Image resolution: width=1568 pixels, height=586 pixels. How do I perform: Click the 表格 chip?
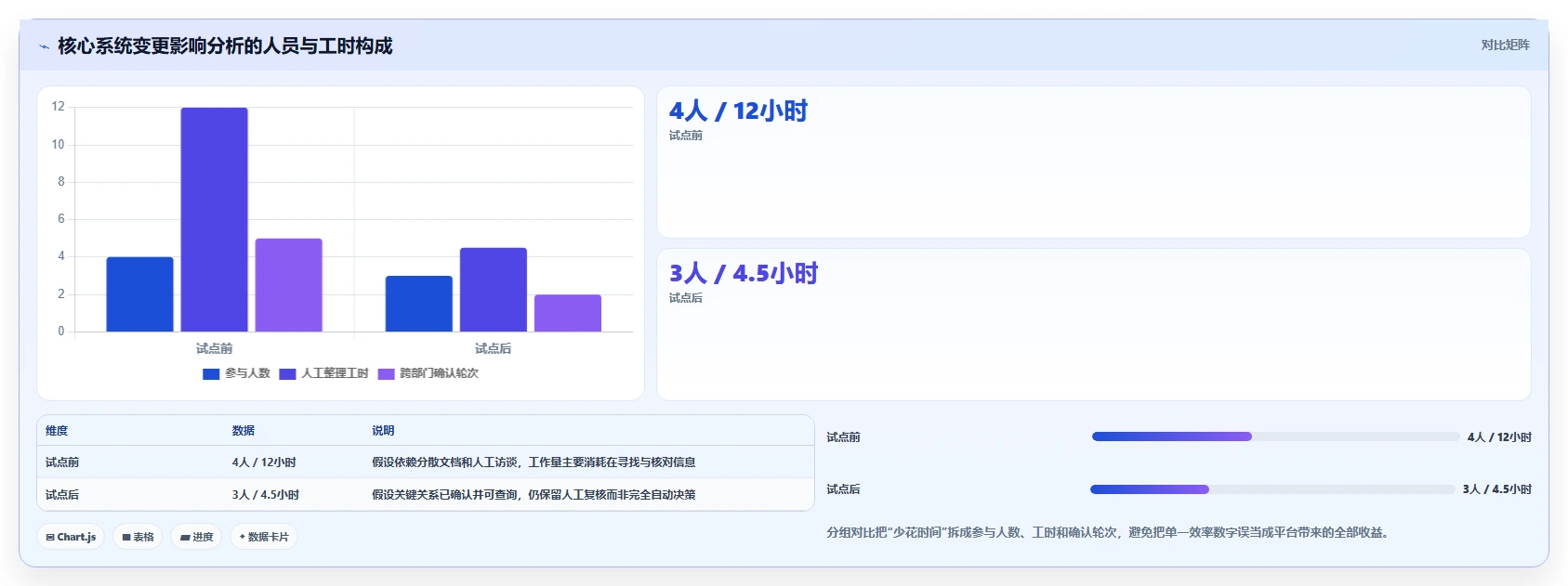coord(138,537)
